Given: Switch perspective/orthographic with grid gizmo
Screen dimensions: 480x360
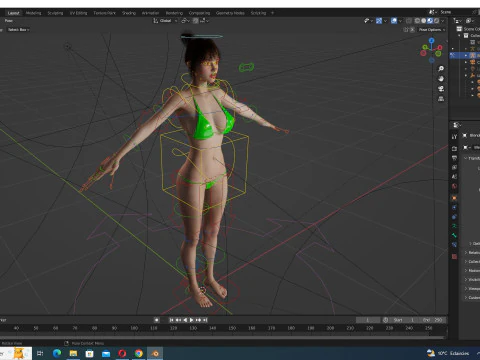Looking at the screenshot, I should (441, 99).
